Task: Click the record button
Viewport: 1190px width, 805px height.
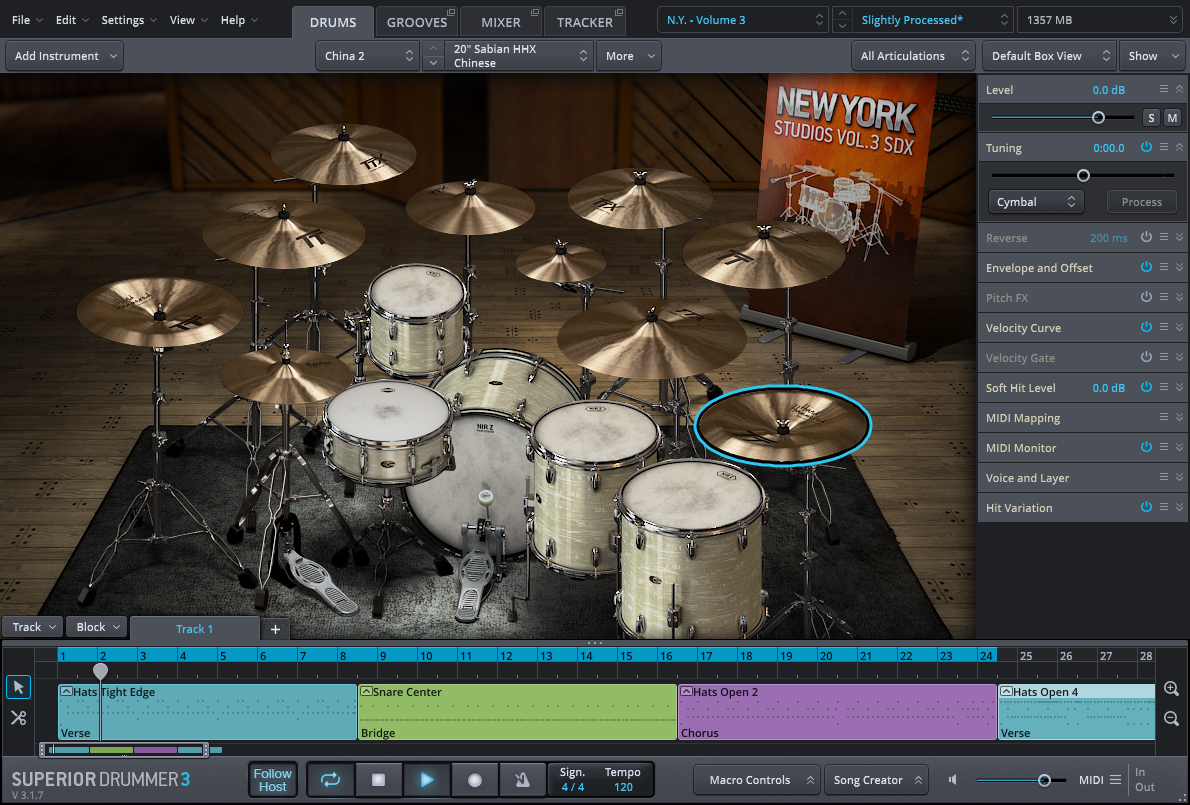Action: click(x=474, y=780)
